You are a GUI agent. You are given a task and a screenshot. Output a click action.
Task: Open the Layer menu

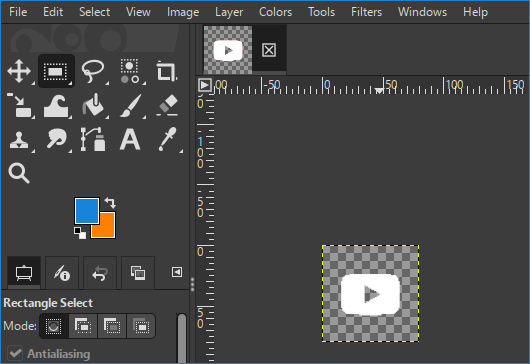[x=229, y=12]
